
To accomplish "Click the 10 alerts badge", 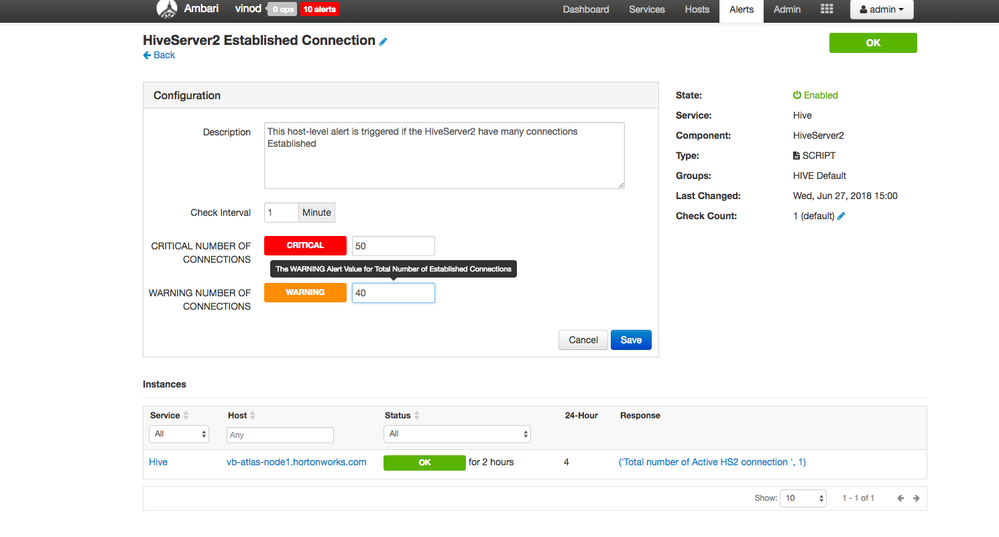I will coord(319,9).
